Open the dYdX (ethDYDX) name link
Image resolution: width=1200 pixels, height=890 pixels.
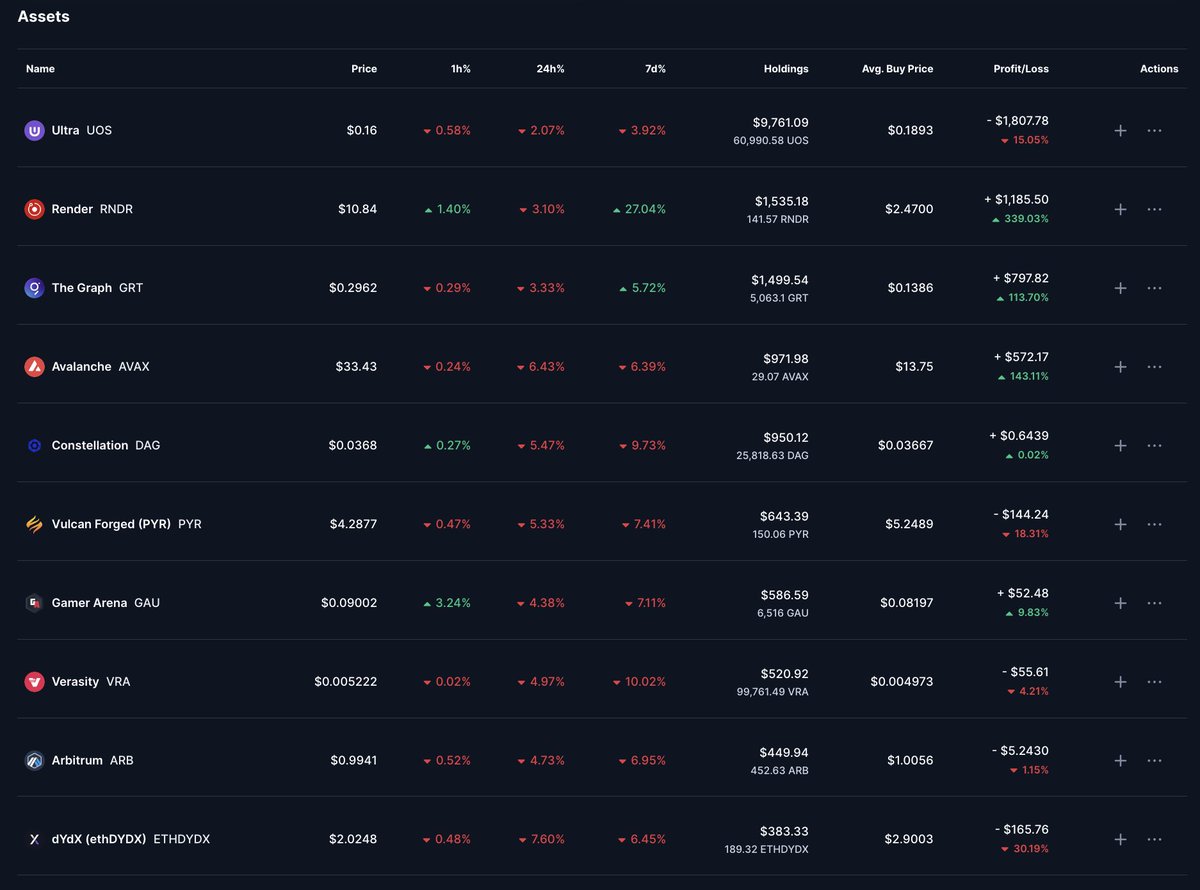pos(99,839)
